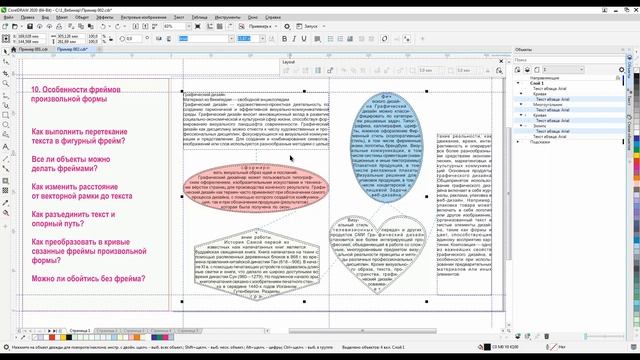Expand the bottom collapsed layer in Objects
The image size is (640, 360).
pos(518,142)
